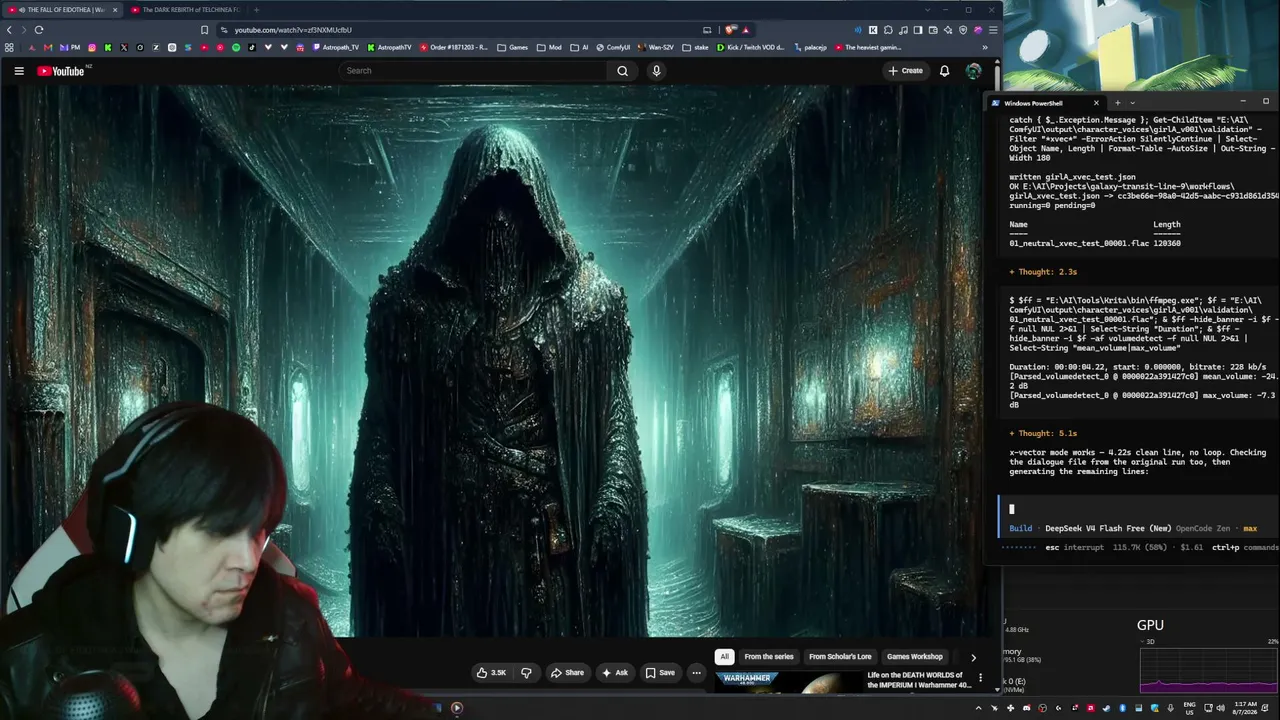Expand the Thought 2.3s entry in PowerShell
The height and width of the screenshot is (720, 1280).
[1043, 271]
